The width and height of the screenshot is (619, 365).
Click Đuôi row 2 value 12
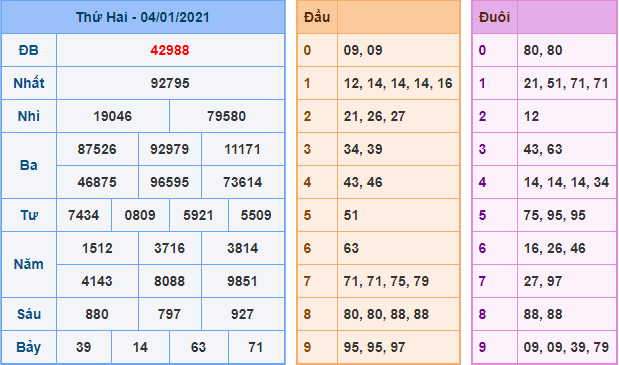[531, 116]
